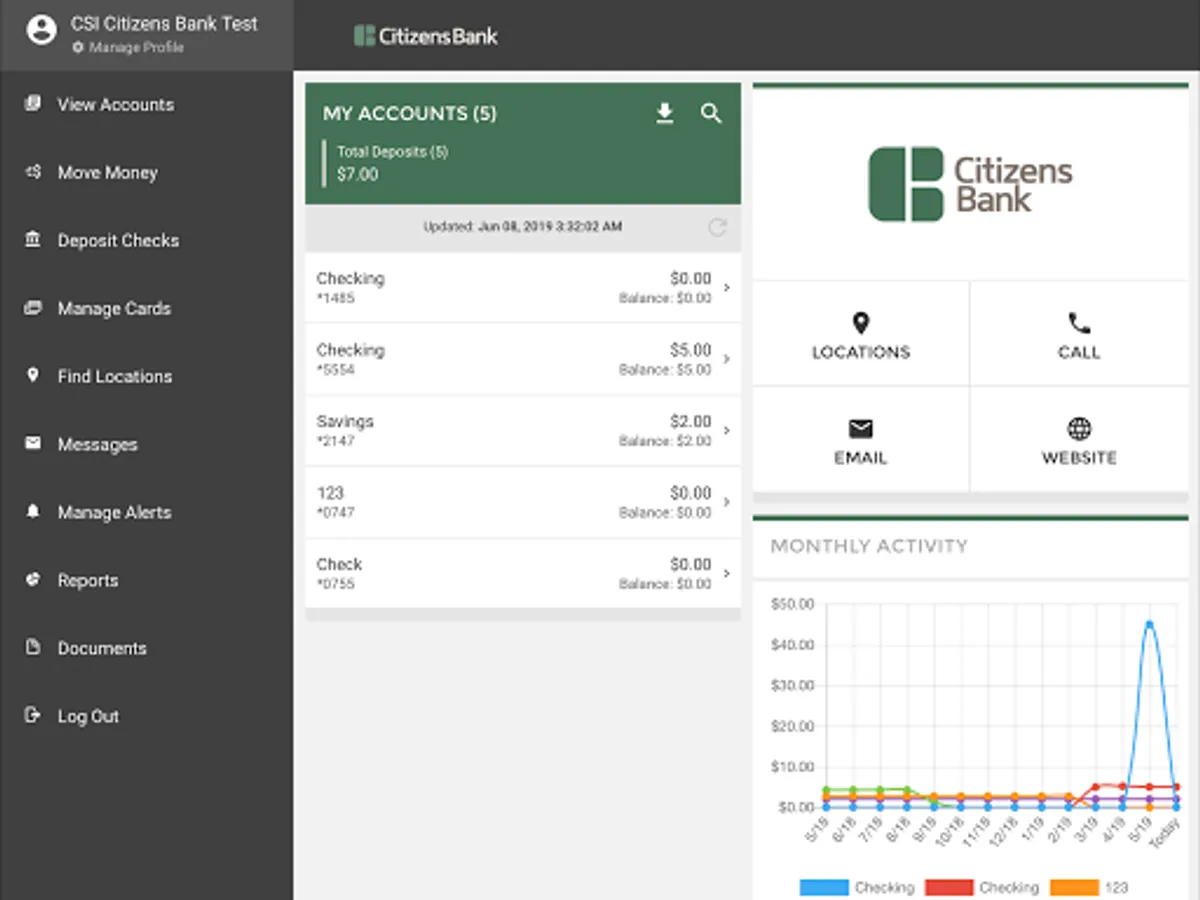Click the MY ACCOUNTS (5) heading
The height and width of the screenshot is (900, 1200).
tap(410, 114)
